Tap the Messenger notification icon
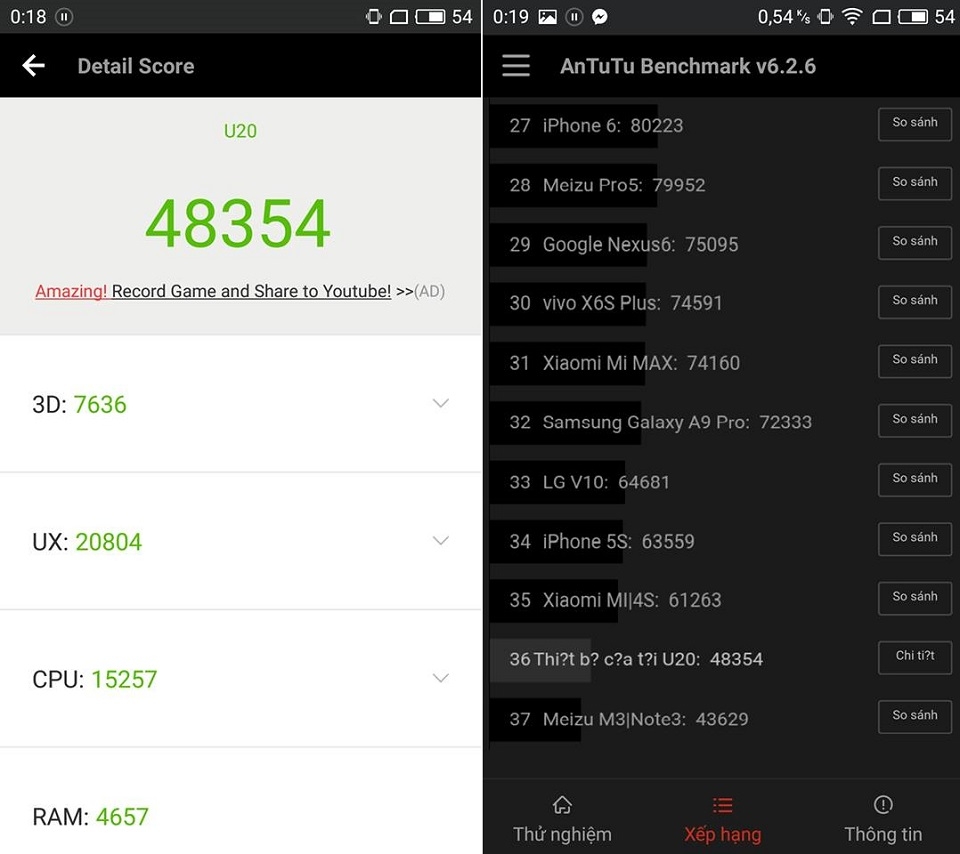 coord(599,17)
